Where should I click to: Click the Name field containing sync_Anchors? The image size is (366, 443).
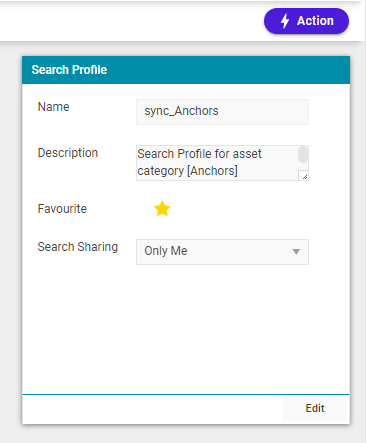[x=222, y=112]
